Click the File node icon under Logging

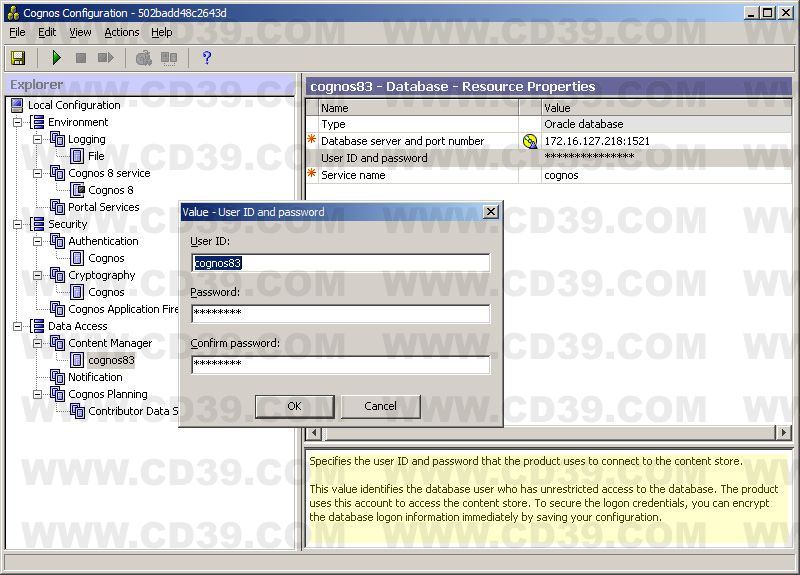point(77,156)
